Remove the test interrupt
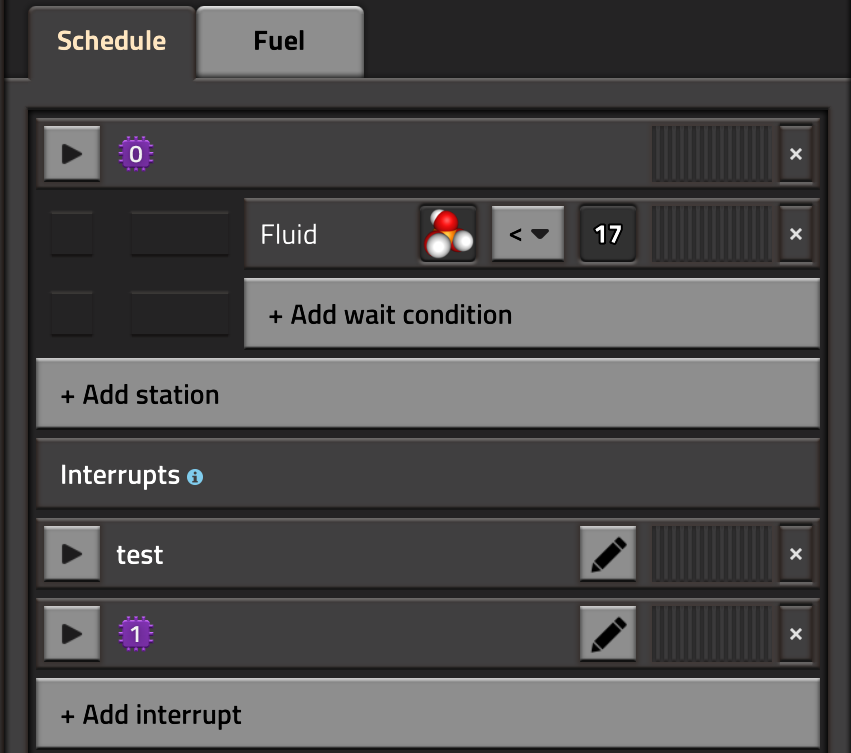Viewport: 851px width, 753px height. point(796,554)
